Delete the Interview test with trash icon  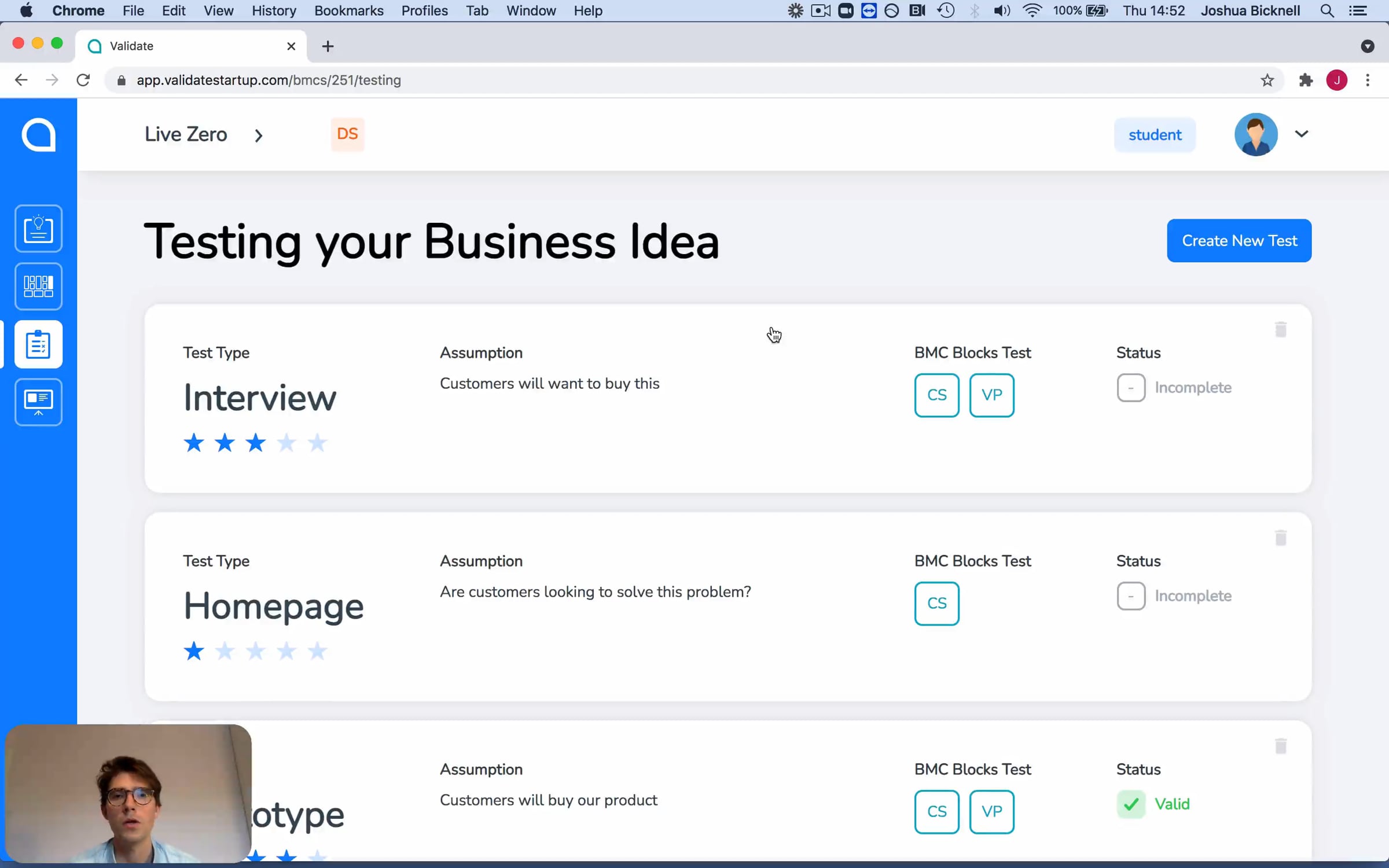[1280, 329]
